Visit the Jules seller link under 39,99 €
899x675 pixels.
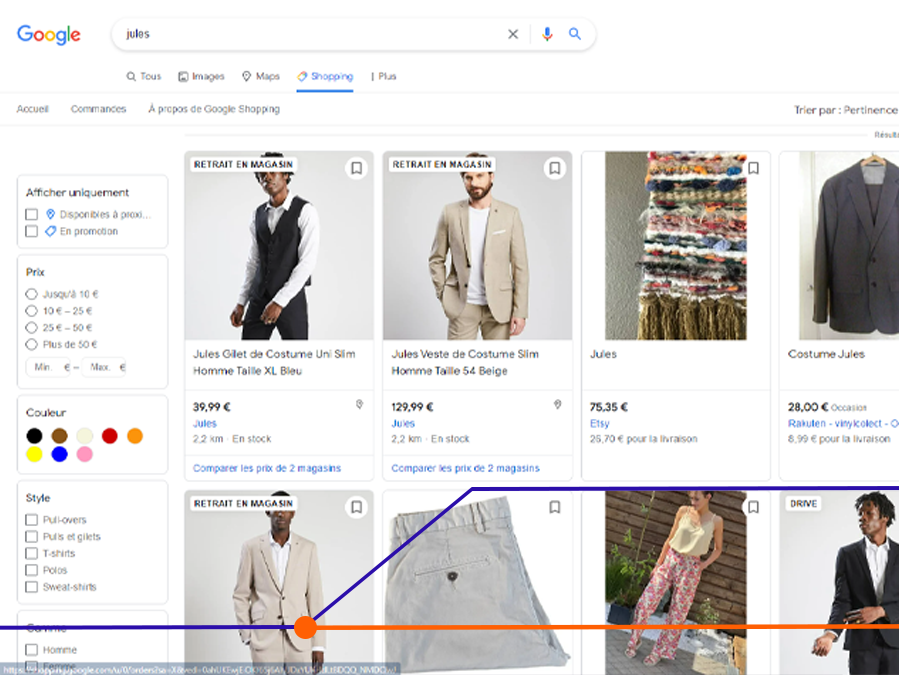(205, 424)
